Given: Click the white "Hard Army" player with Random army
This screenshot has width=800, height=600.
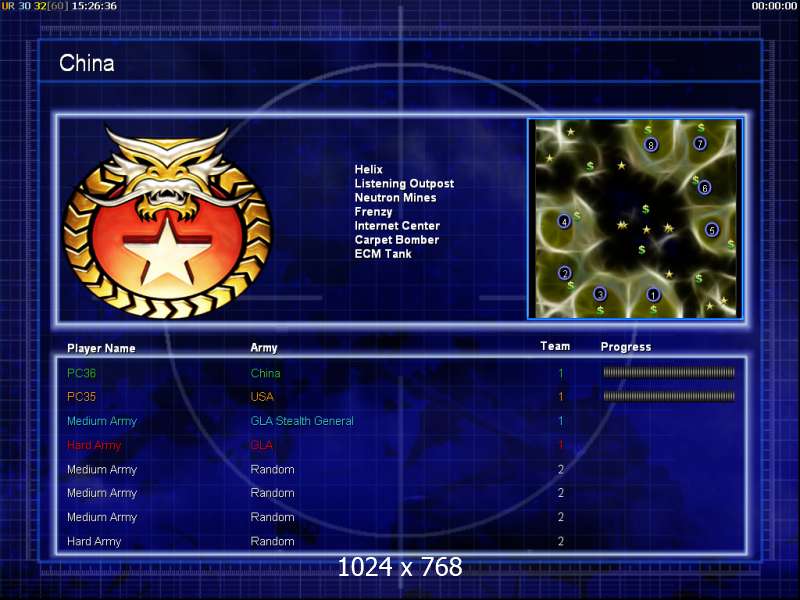Looking at the screenshot, I should [x=94, y=542].
